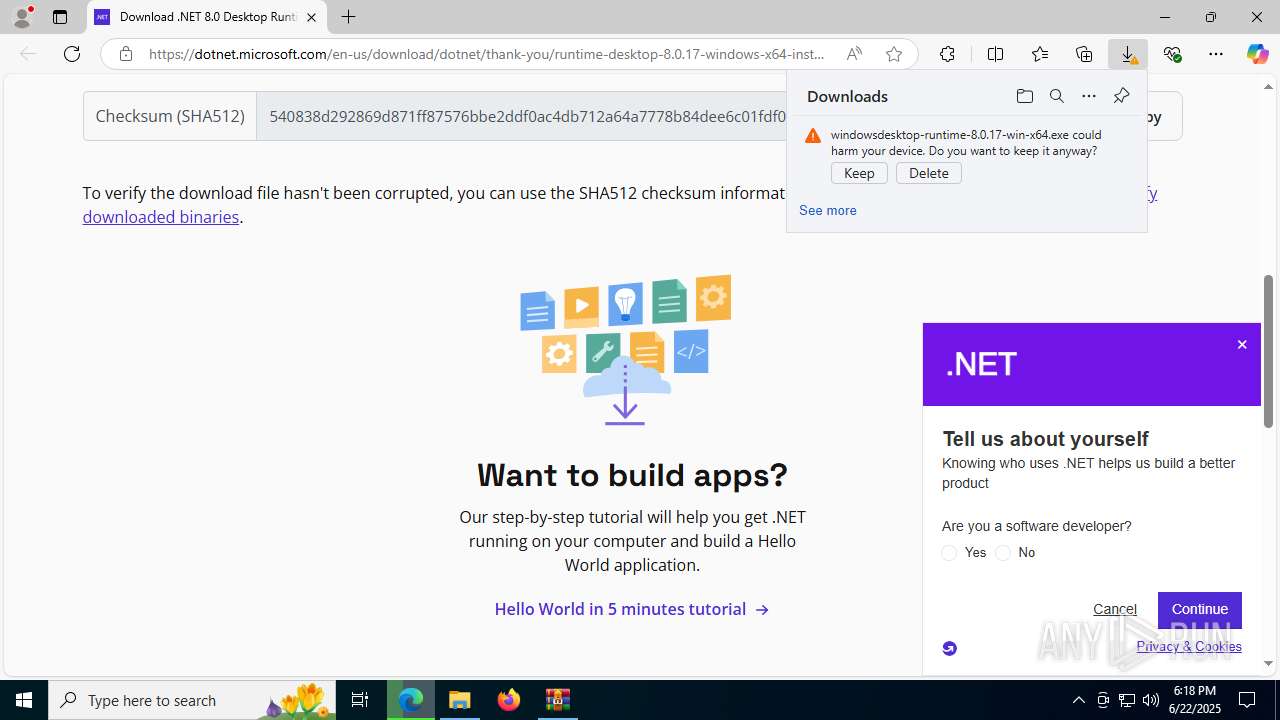The width and height of the screenshot is (1280, 720).
Task: Click the taskbar search box
Action: point(192,700)
